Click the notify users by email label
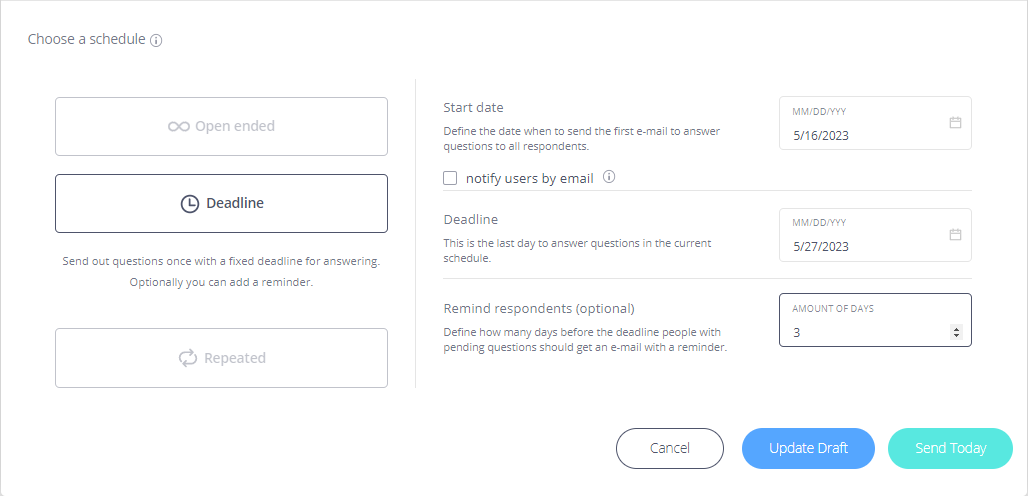 click(x=530, y=178)
